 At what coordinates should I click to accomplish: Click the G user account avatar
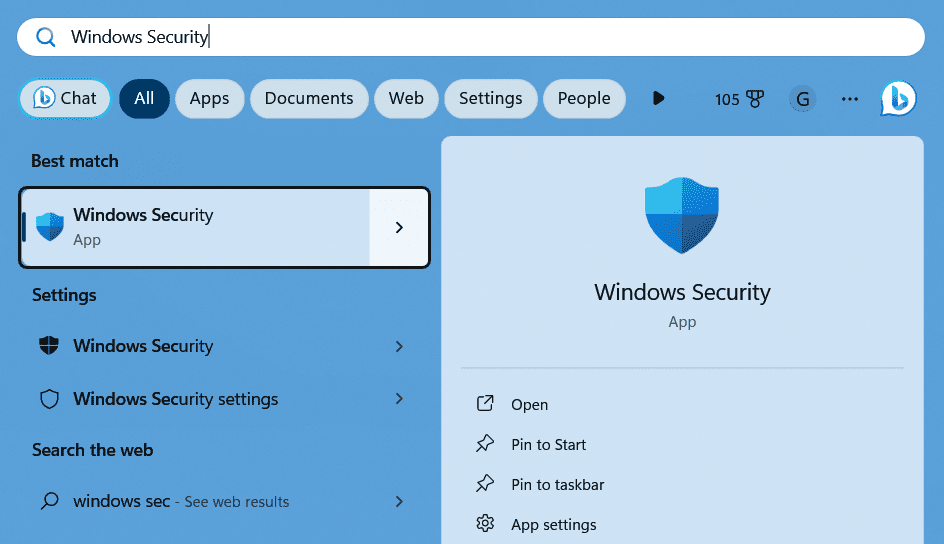point(802,99)
